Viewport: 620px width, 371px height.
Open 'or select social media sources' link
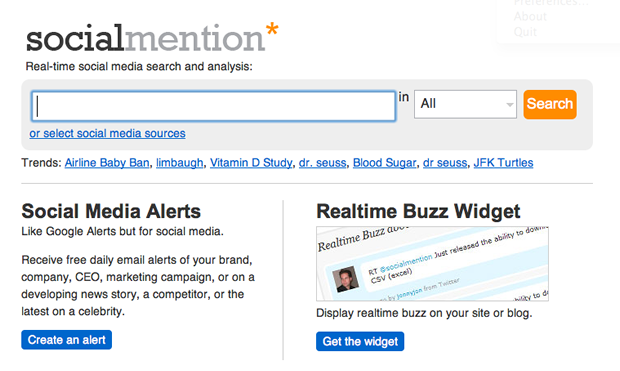click(x=107, y=133)
